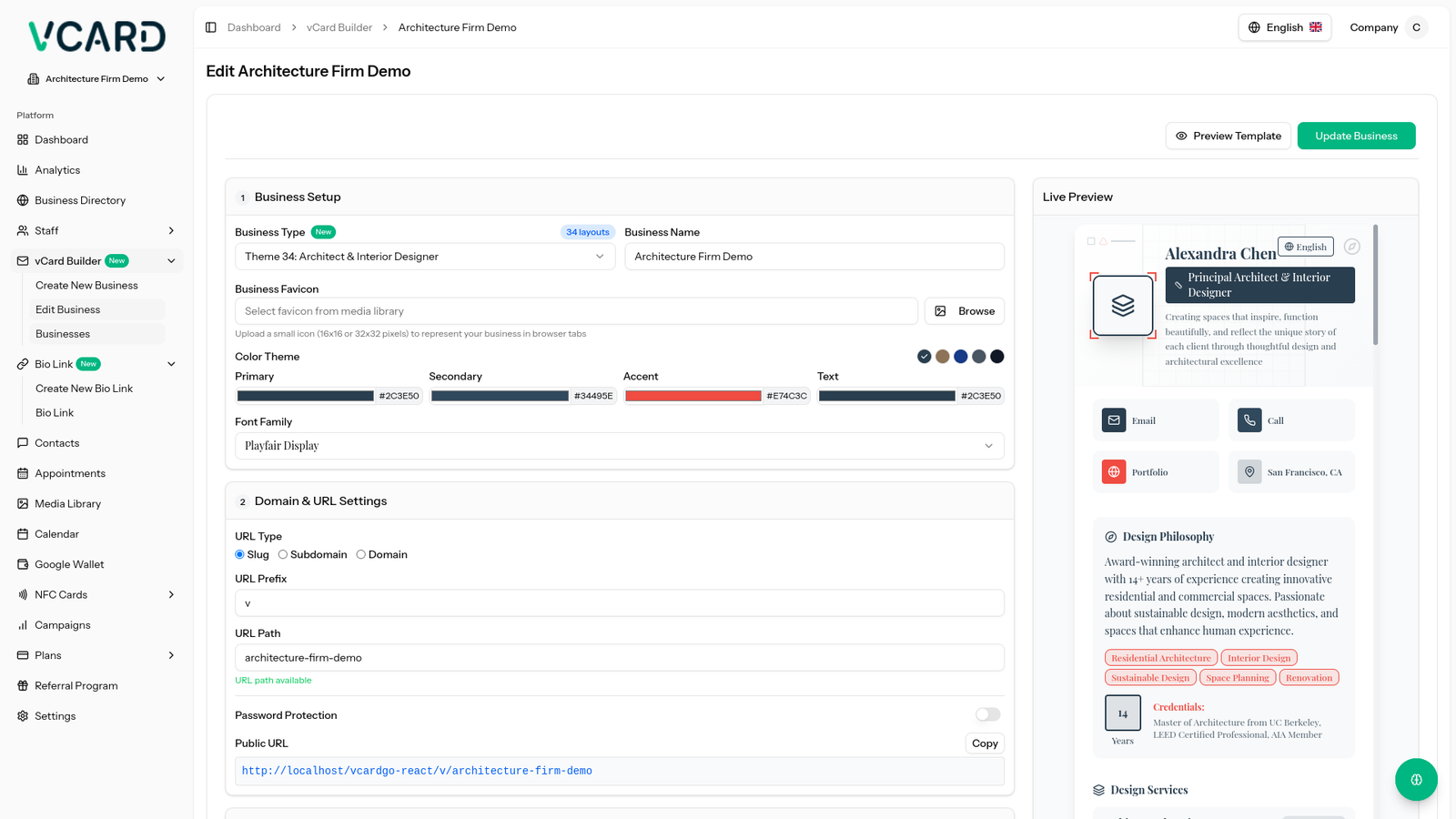Click the red Portfolio globe icon
The height and width of the screenshot is (819, 1456).
[1114, 472]
